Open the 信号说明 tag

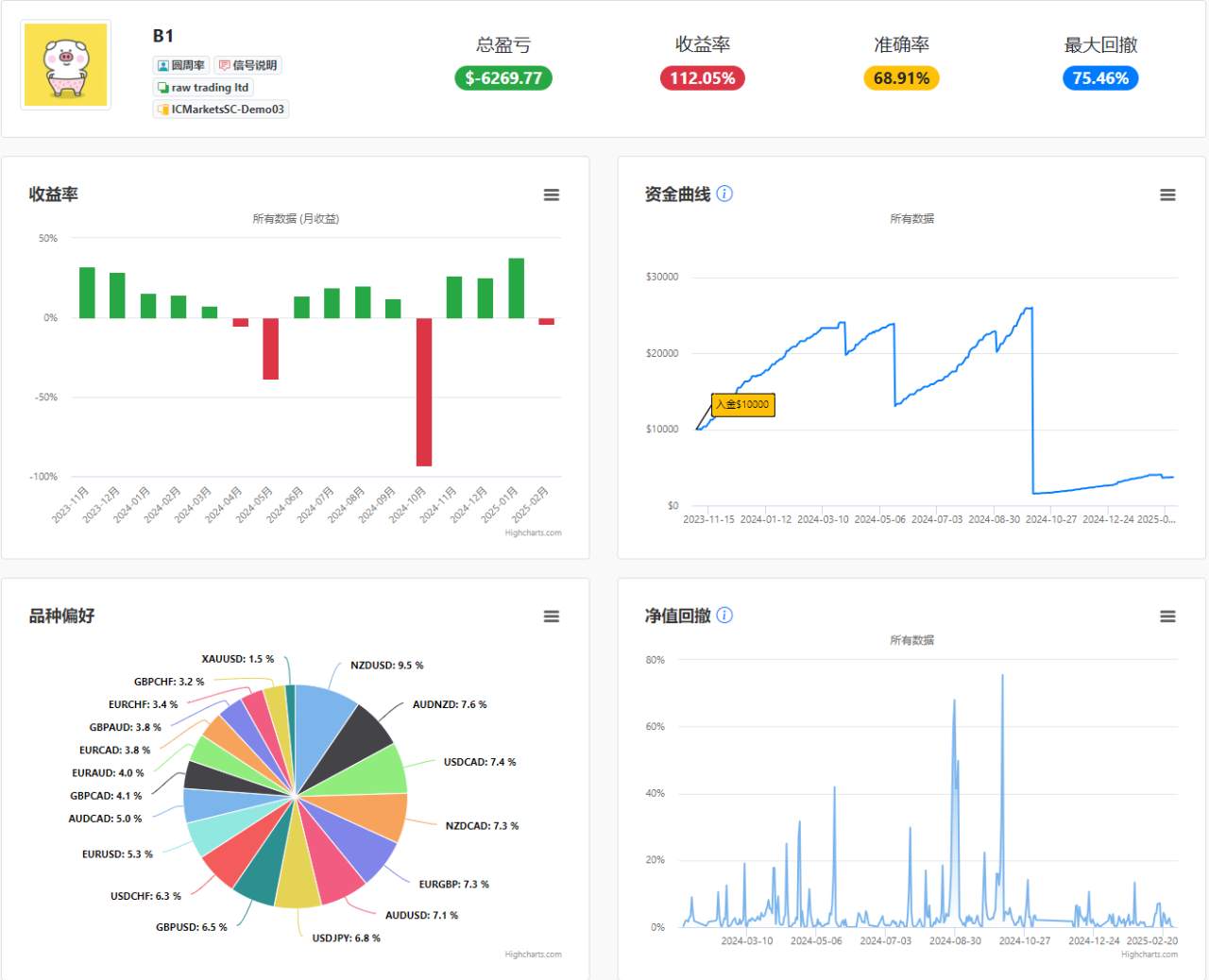click(x=247, y=65)
